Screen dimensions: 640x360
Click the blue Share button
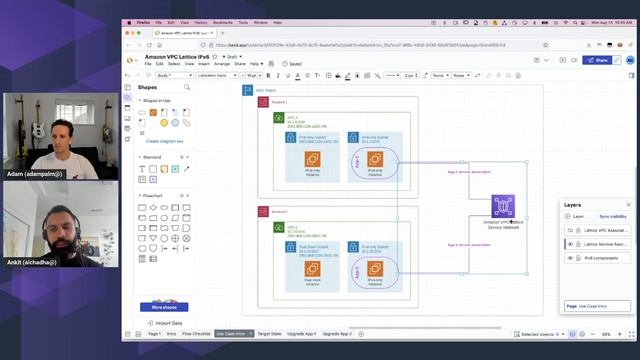tap(598, 60)
